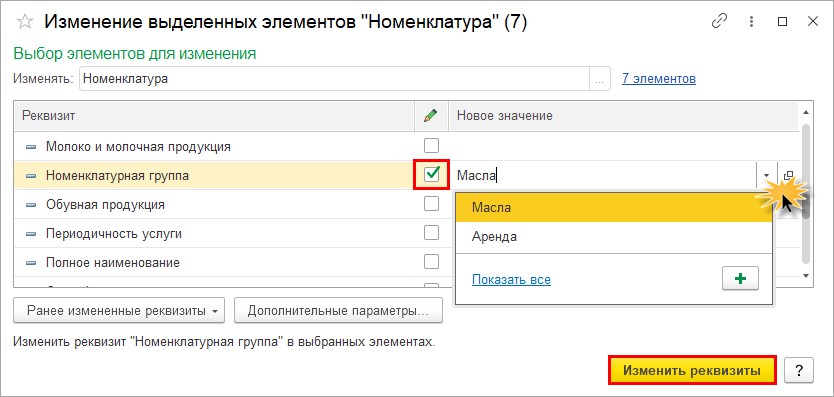Screen dimensions: 834x397
Task: Click the Изменить реквизиты button
Action: (x=692, y=370)
